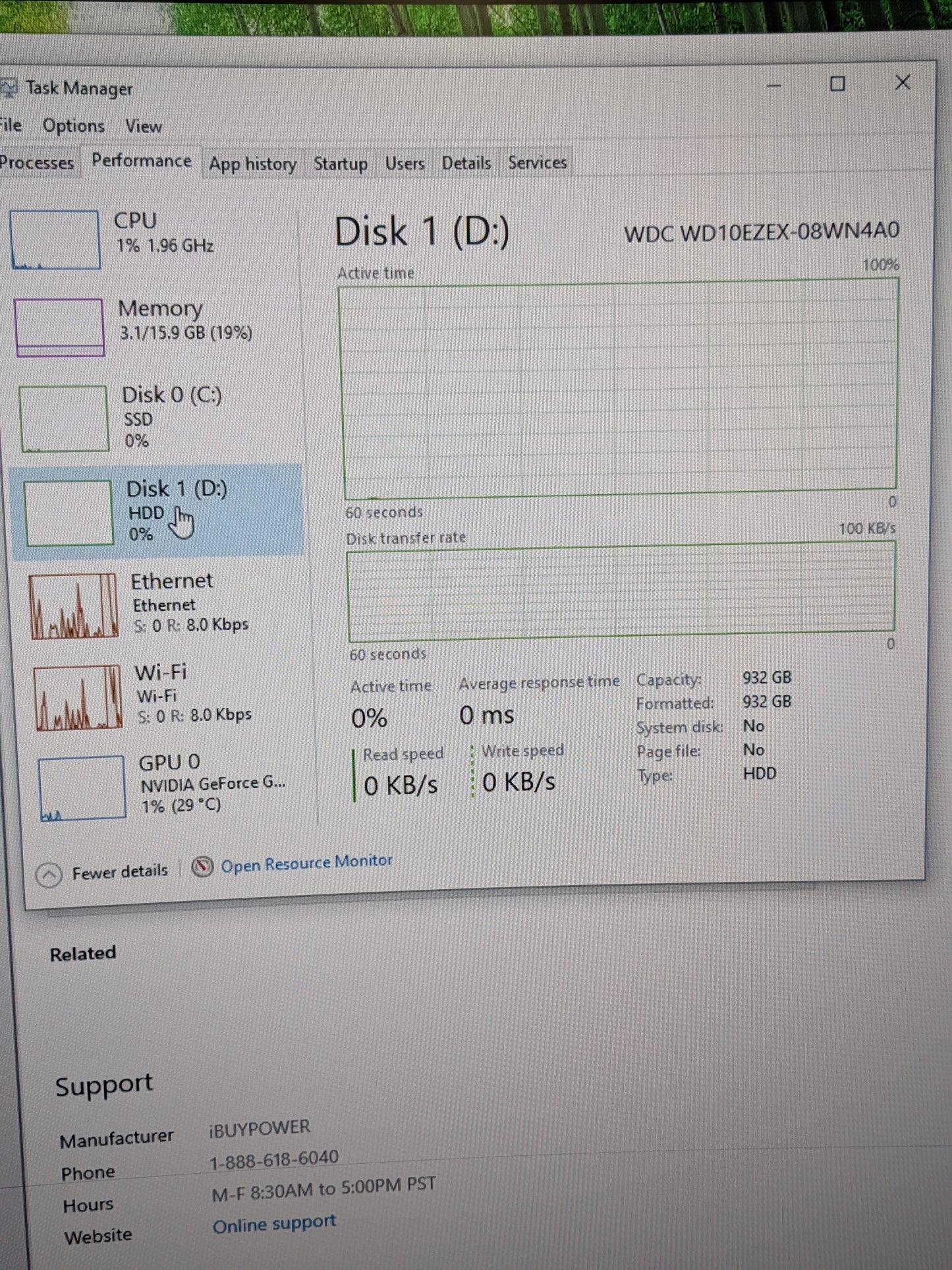This screenshot has width=952, height=1270.
Task: Open the Details tab
Action: (466, 163)
